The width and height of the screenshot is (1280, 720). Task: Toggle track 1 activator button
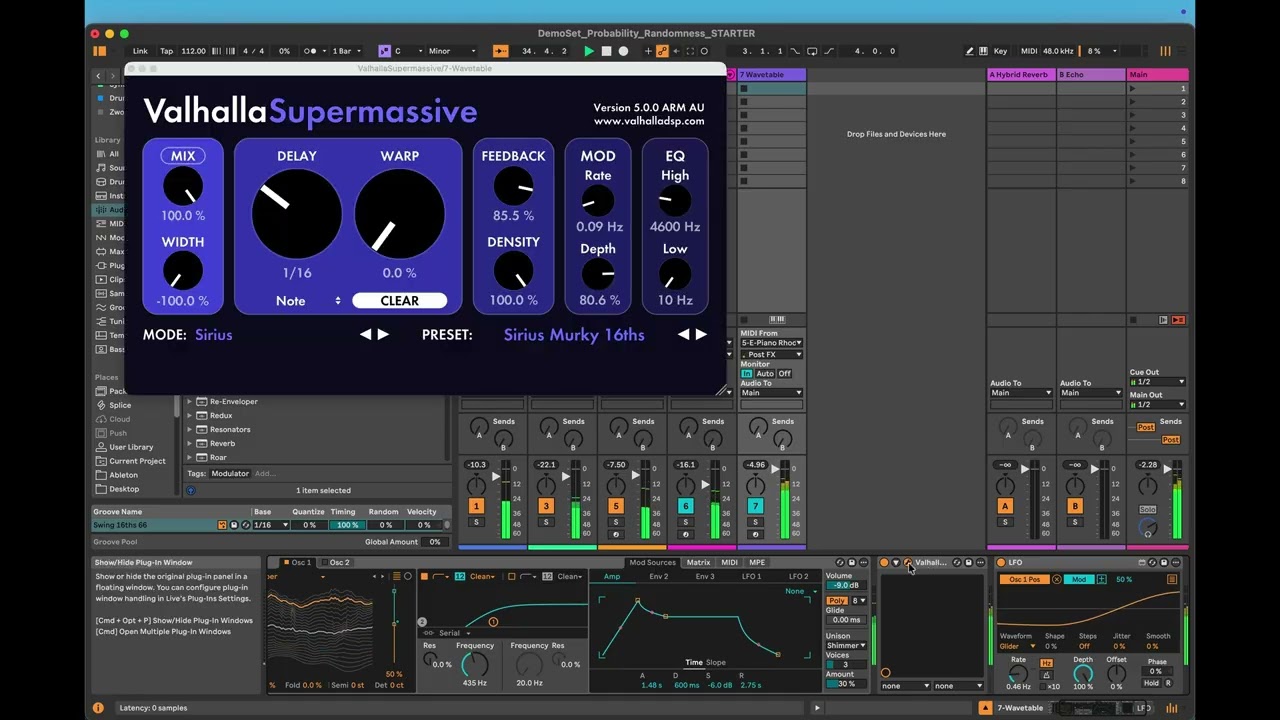point(476,506)
